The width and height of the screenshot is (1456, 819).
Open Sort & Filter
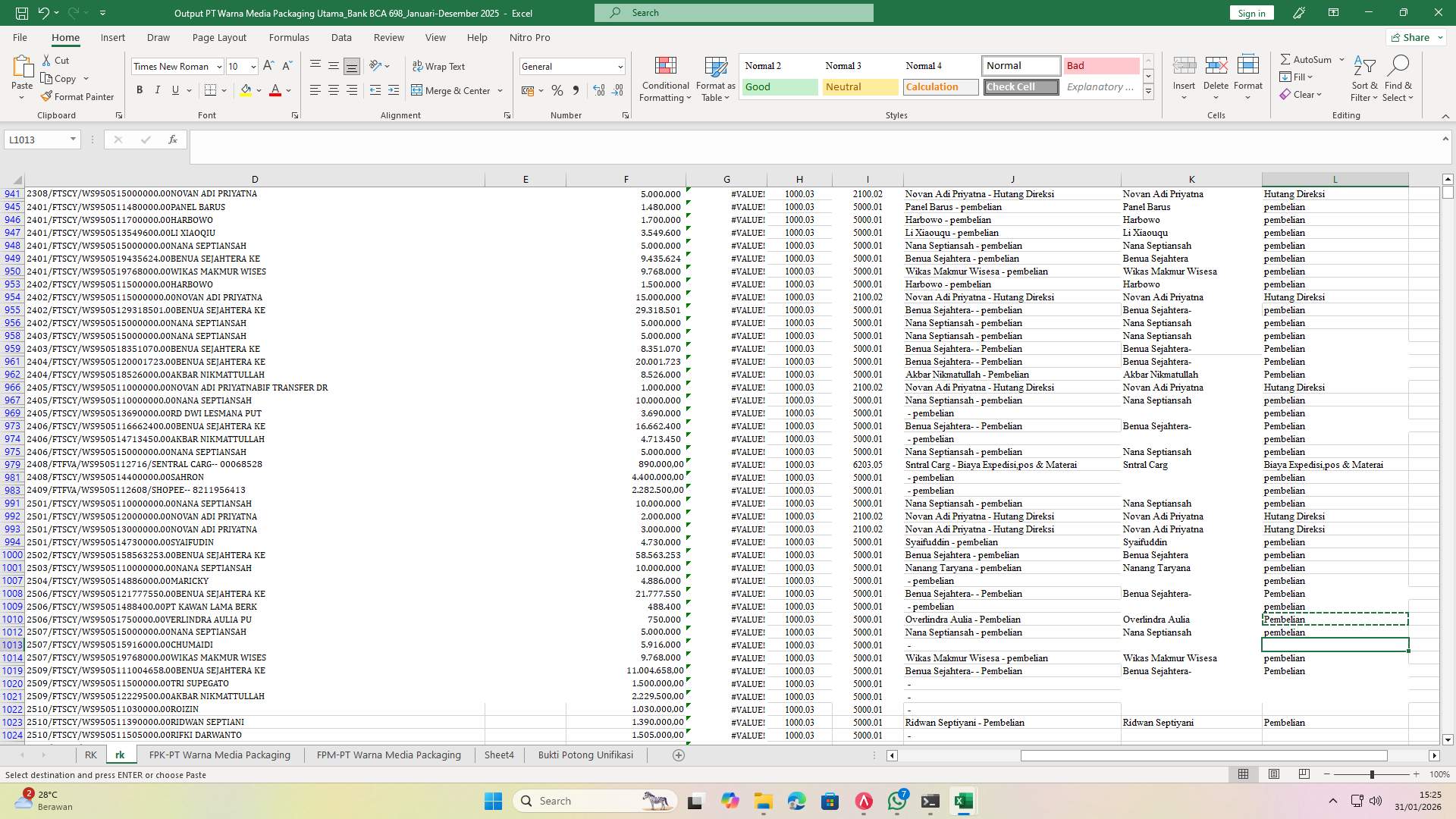(1363, 78)
